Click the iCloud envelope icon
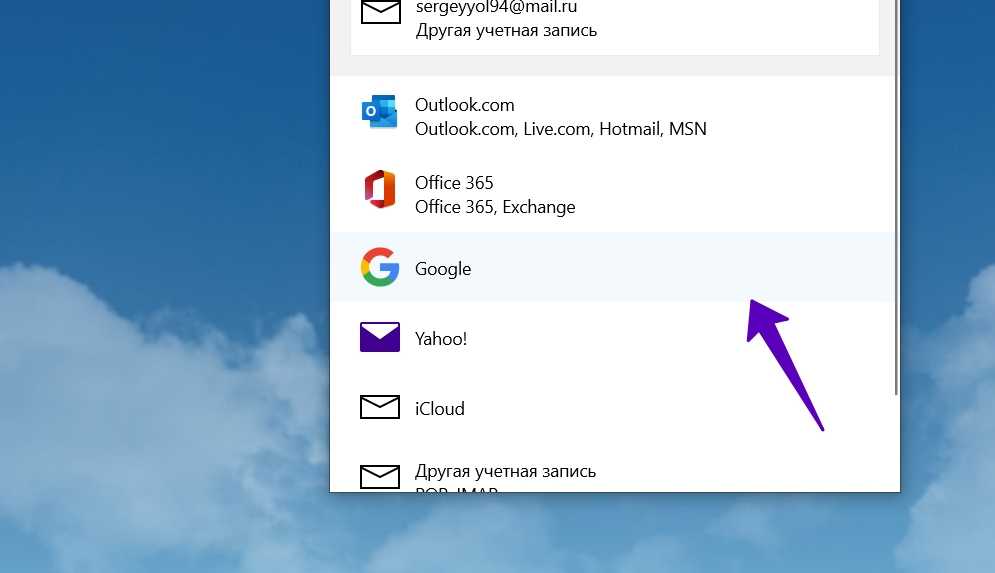The height and width of the screenshot is (573, 995). pyautogui.click(x=379, y=408)
